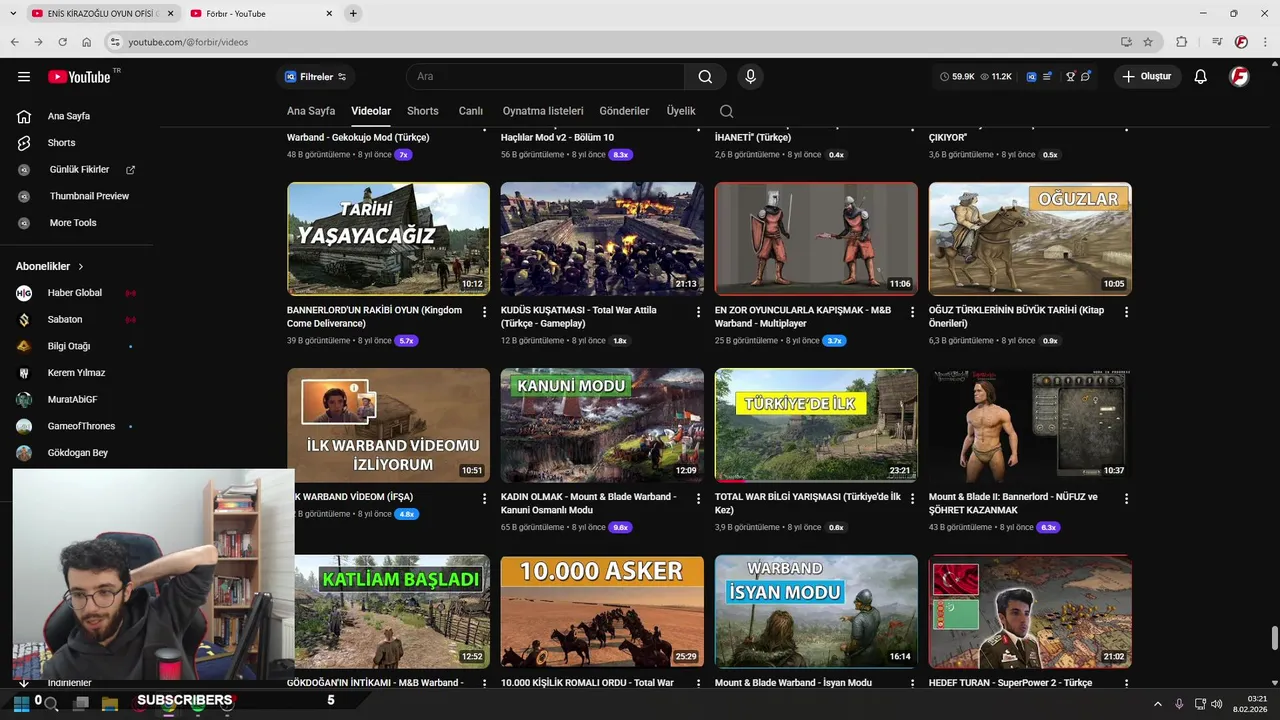This screenshot has width=1280, height=720.
Task: Play the 10.000 ASKER thumbnail video
Action: (602, 611)
